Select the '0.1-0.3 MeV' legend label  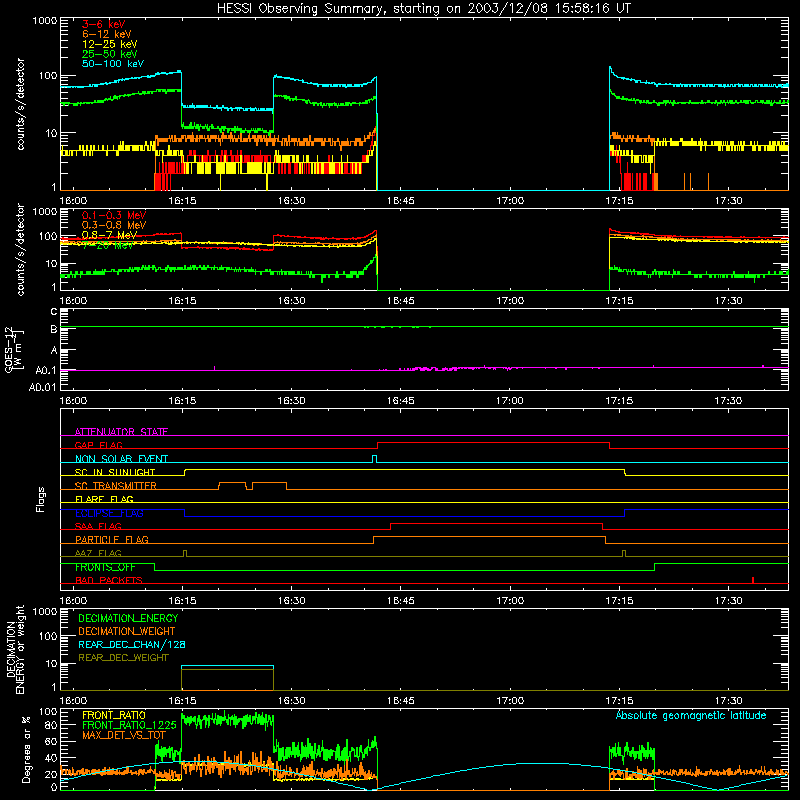coord(114,215)
